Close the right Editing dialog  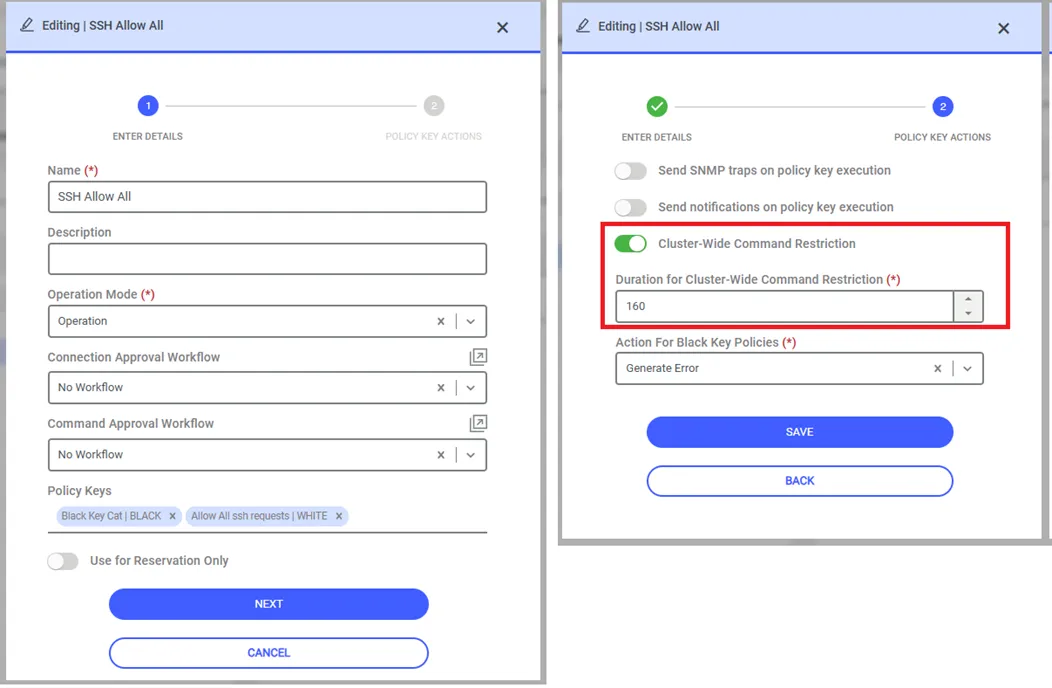coord(1004,28)
